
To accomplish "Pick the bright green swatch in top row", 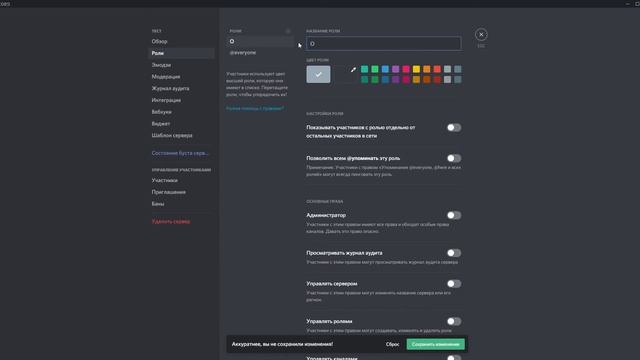I will point(375,69).
